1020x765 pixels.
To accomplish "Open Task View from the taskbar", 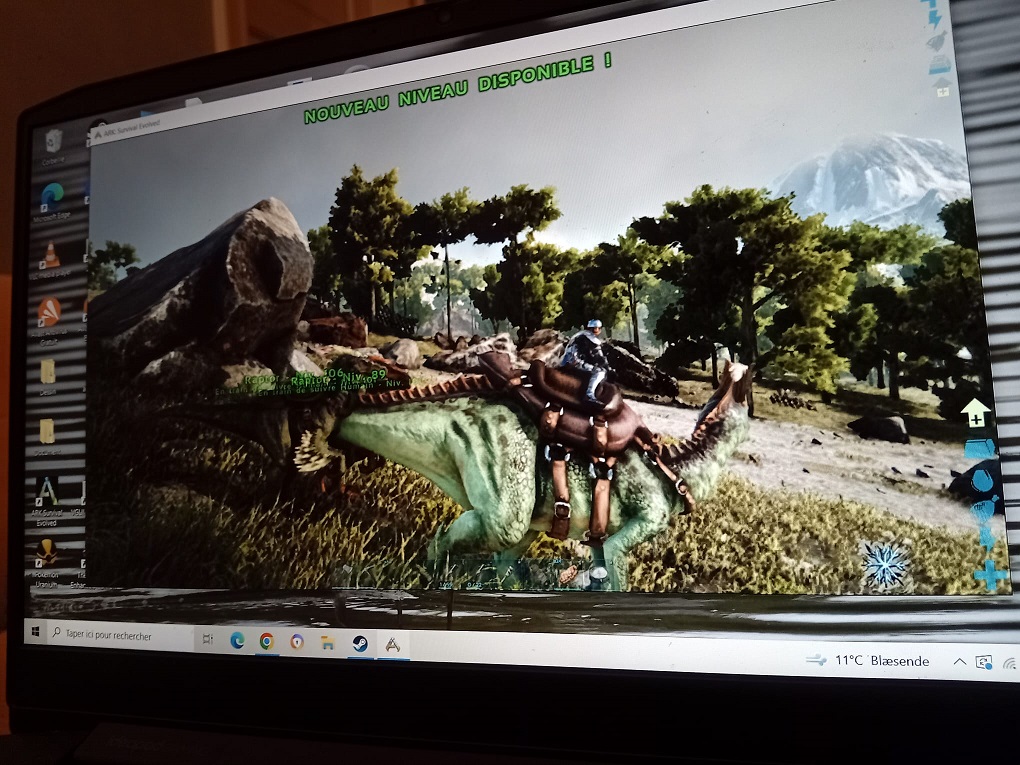I will 208,639.
